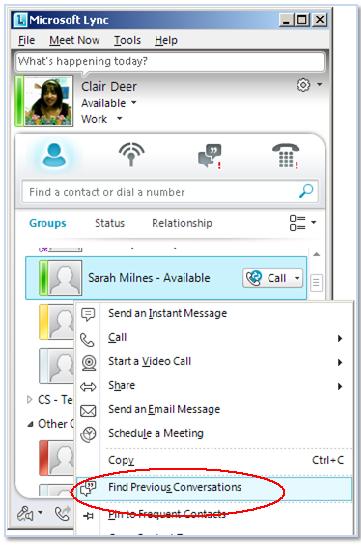361x547 pixels.
Task: Choose Copy from the context menu
Action: [x=214, y=460]
